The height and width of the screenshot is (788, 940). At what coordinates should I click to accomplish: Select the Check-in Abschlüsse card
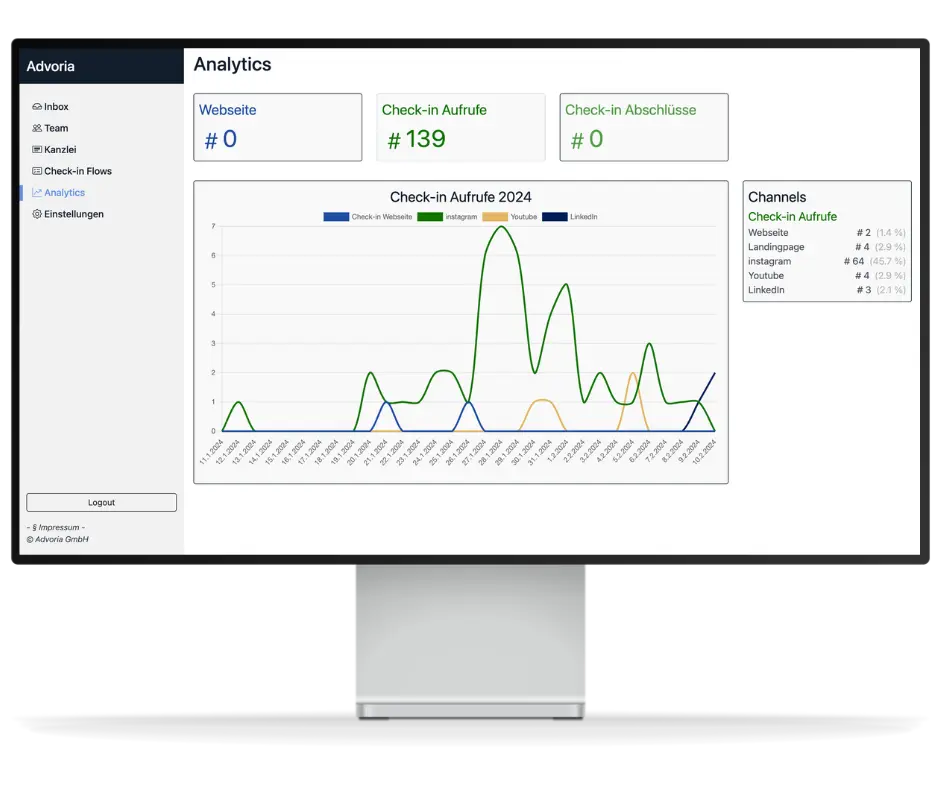tap(643, 127)
